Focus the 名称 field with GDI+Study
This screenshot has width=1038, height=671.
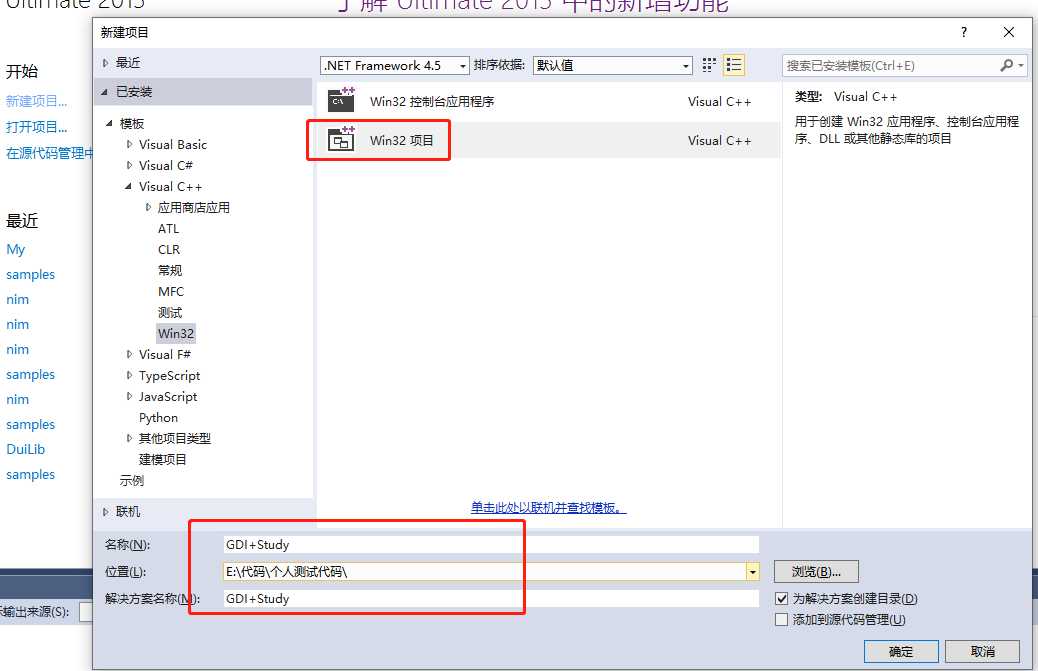click(491, 545)
